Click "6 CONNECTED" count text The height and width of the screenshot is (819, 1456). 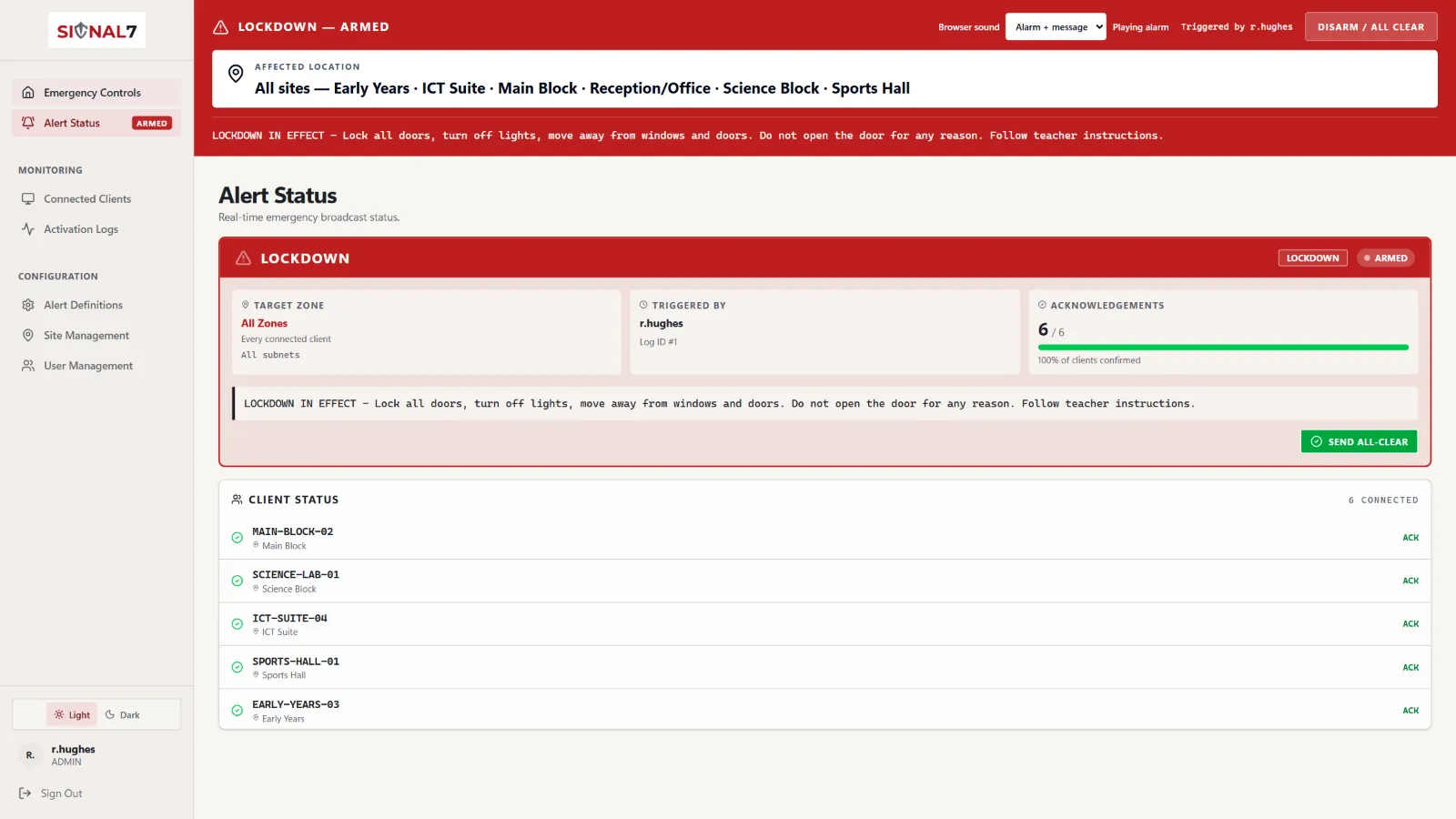tap(1383, 500)
